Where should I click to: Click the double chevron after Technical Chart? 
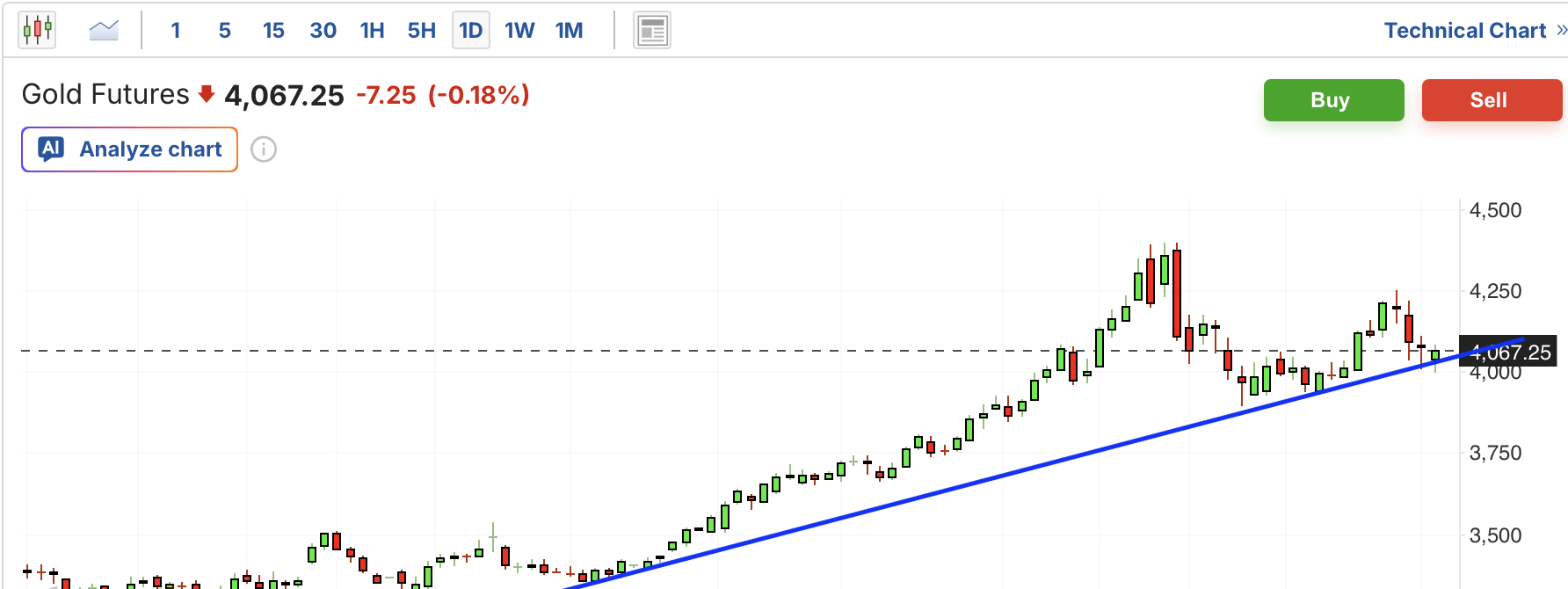tap(1561, 31)
